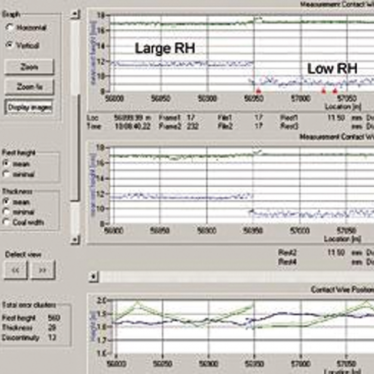
Task: Click the Zoom button
Action: pos(29,67)
